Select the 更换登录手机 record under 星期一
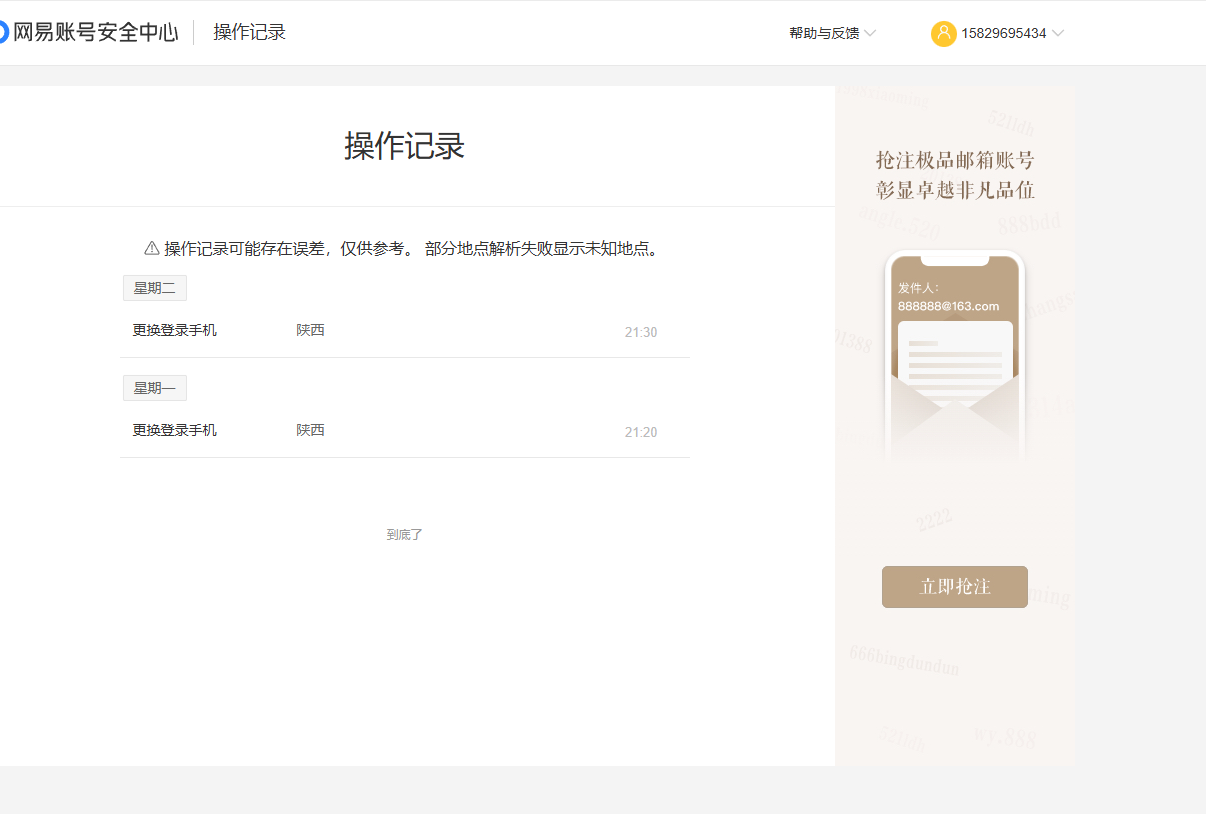The width and height of the screenshot is (1206, 814). 175,430
